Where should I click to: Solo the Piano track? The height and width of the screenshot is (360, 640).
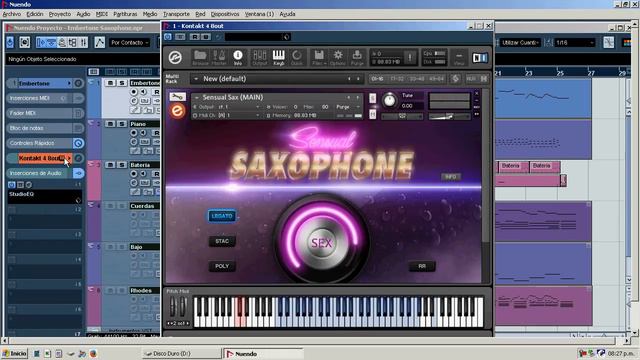pyautogui.click(x=121, y=124)
